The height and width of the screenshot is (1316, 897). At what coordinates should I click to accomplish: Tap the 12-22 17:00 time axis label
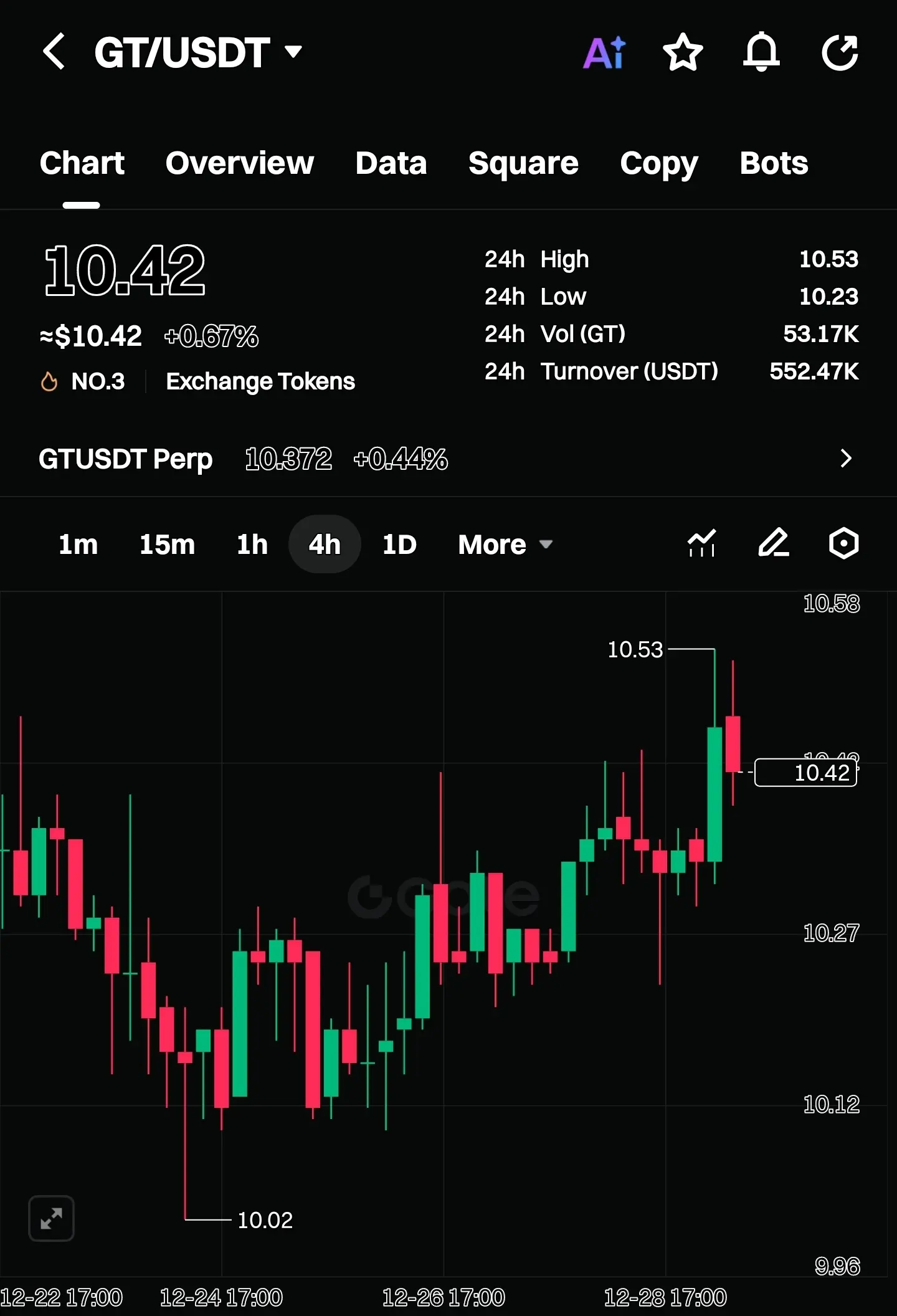click(x=61, y=1298)
